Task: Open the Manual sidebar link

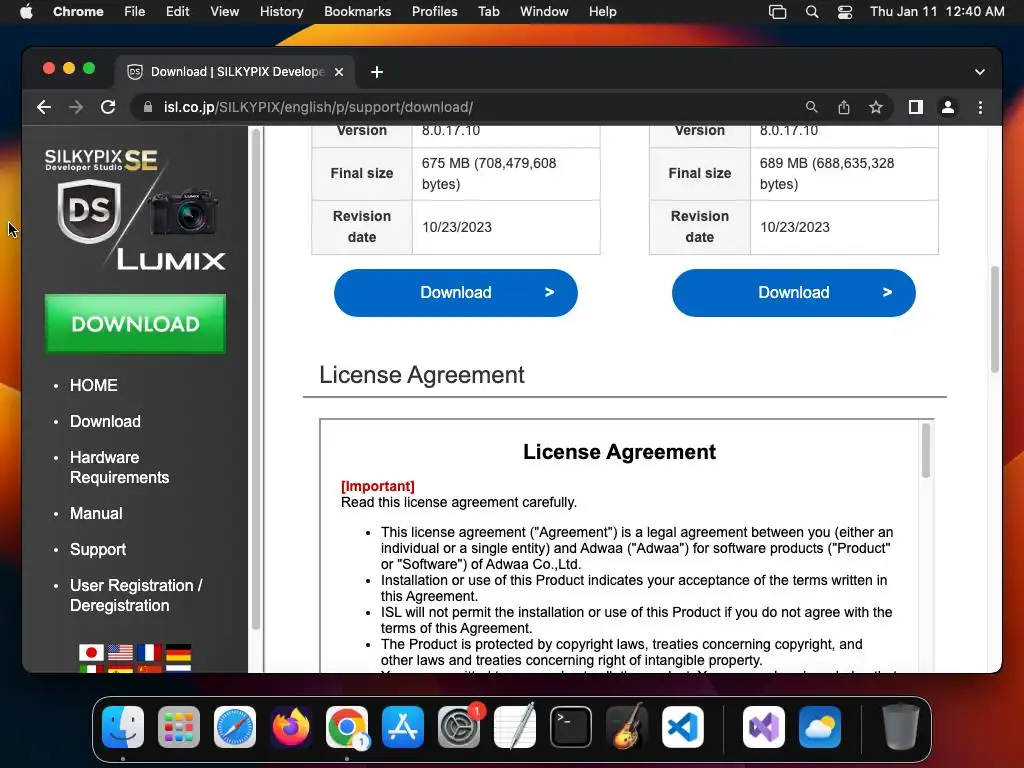Action: tap(96, 513)
